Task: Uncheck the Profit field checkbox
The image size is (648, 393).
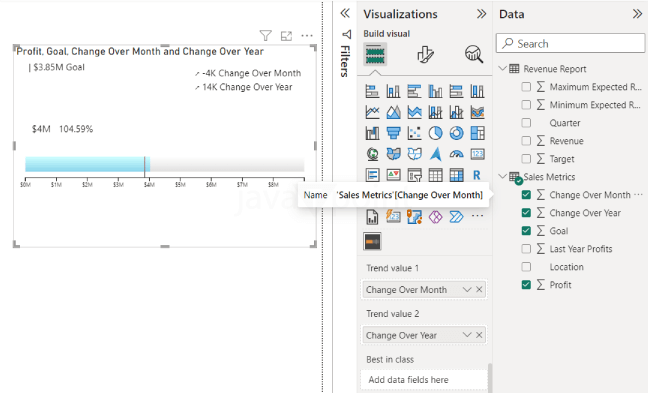Action: pyautogui.click(x=526, y=285)
